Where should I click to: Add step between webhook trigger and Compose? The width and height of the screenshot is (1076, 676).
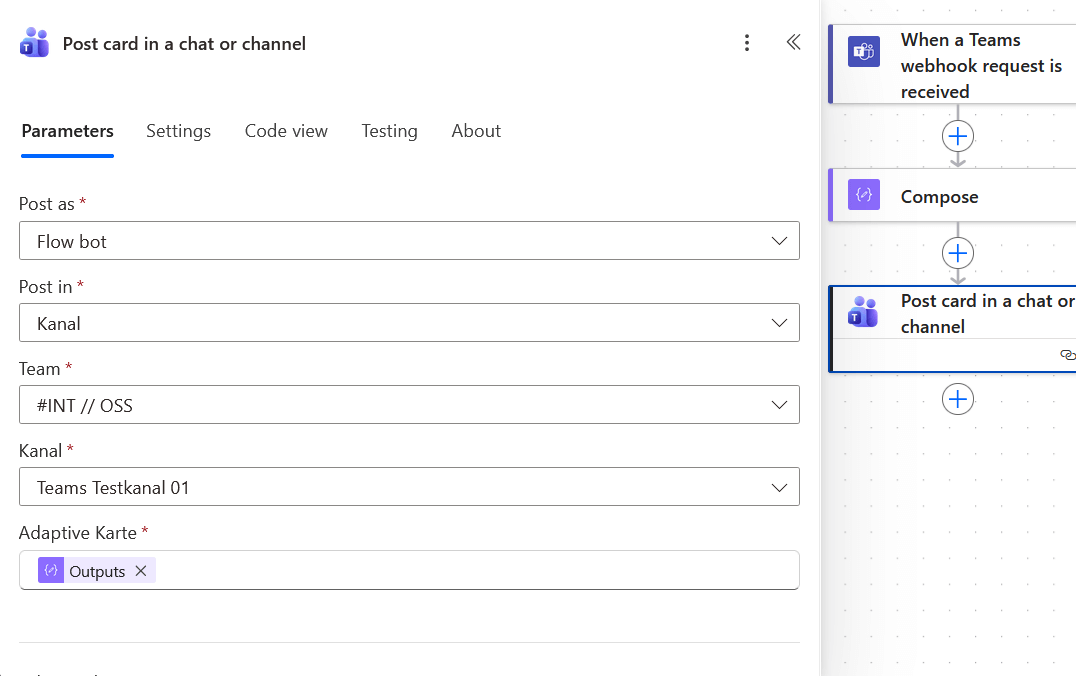tap(958, 136)
